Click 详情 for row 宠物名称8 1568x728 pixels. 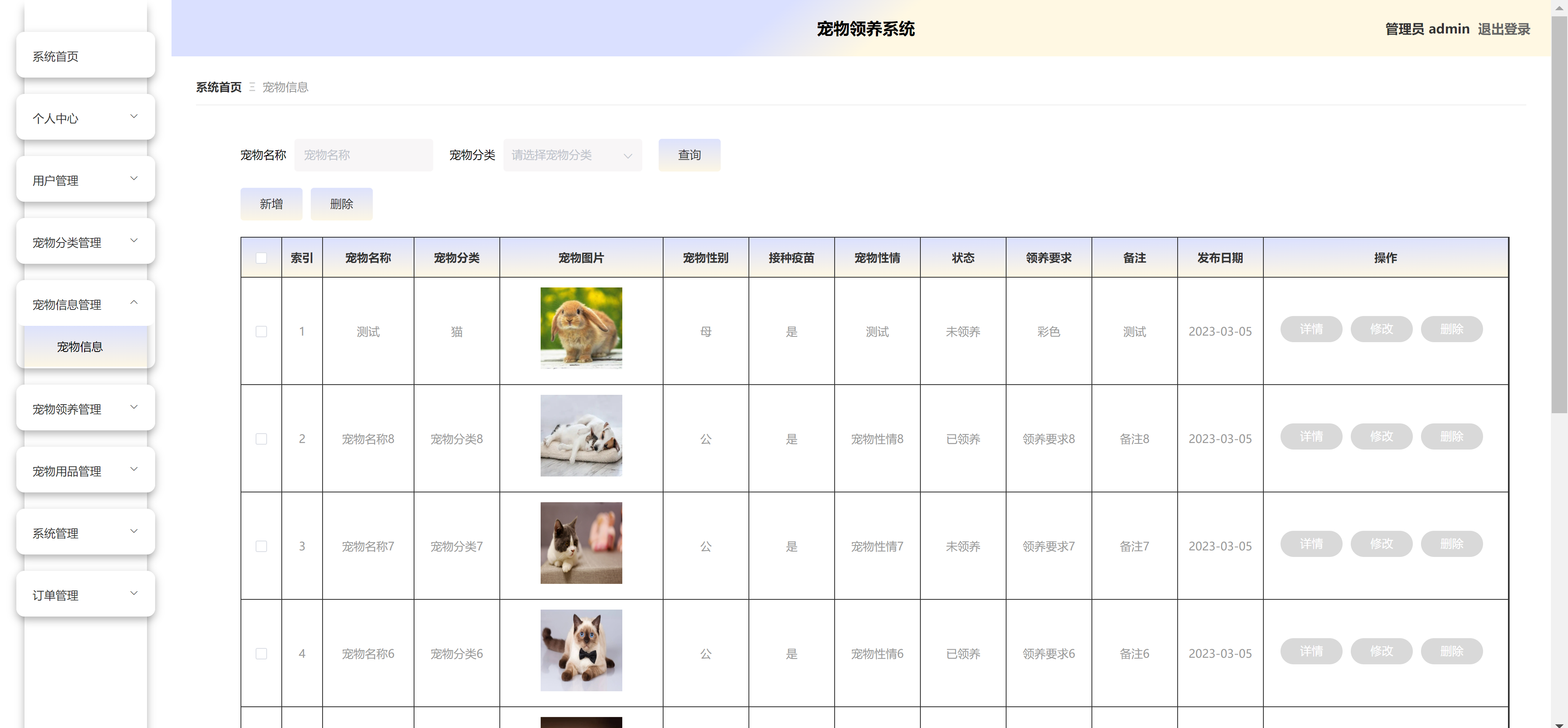(1311, 436)
